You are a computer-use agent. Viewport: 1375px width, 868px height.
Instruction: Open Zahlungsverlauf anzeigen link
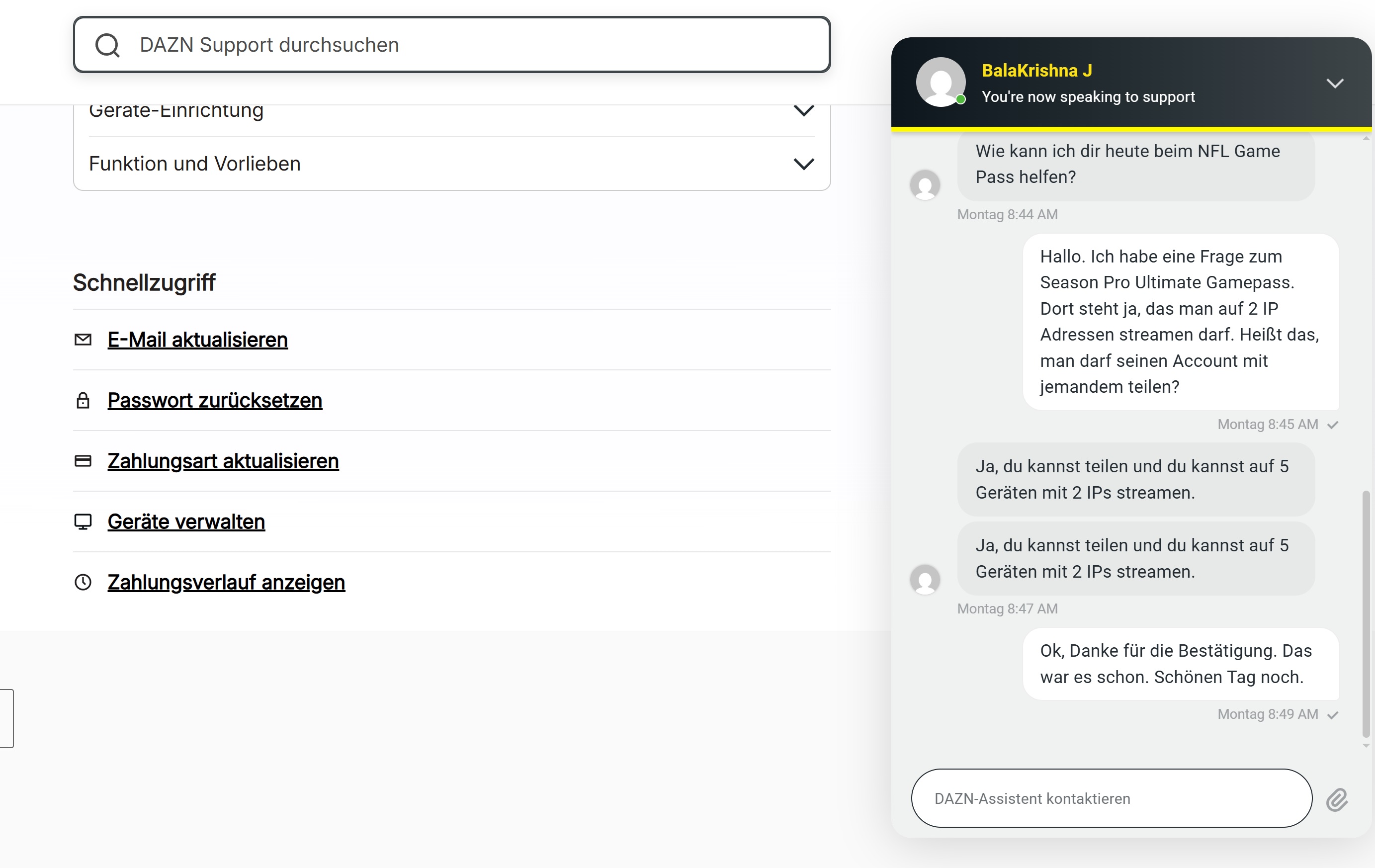pos(226,583)
